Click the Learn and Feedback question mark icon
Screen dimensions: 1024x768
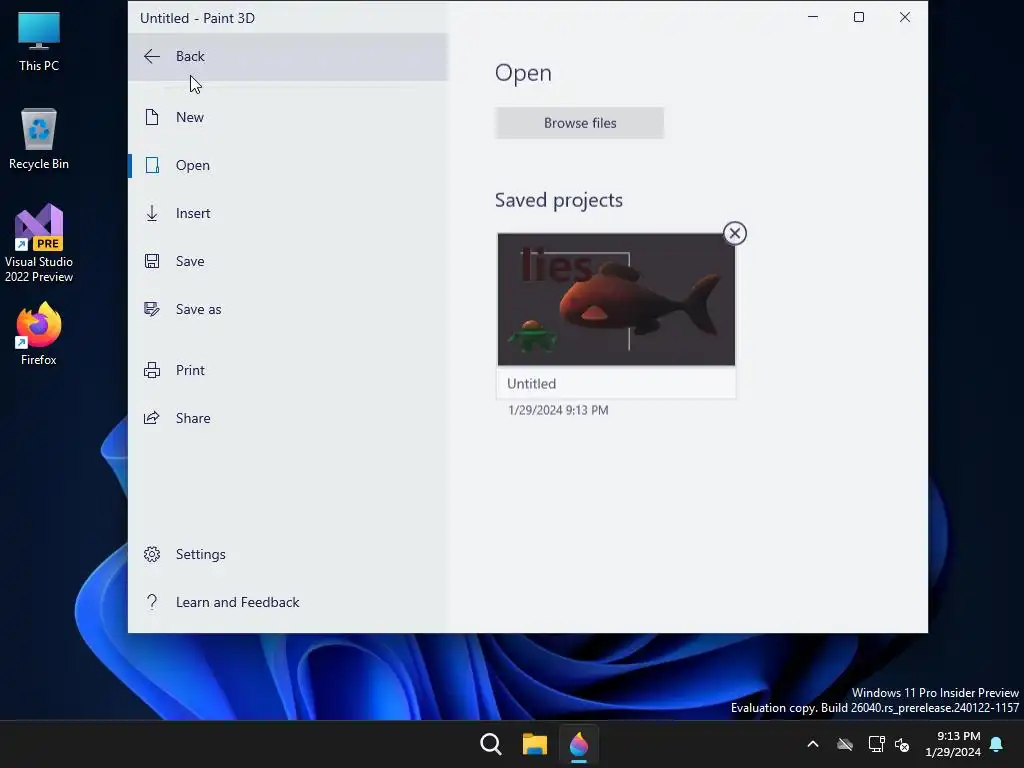coord(152,601)
